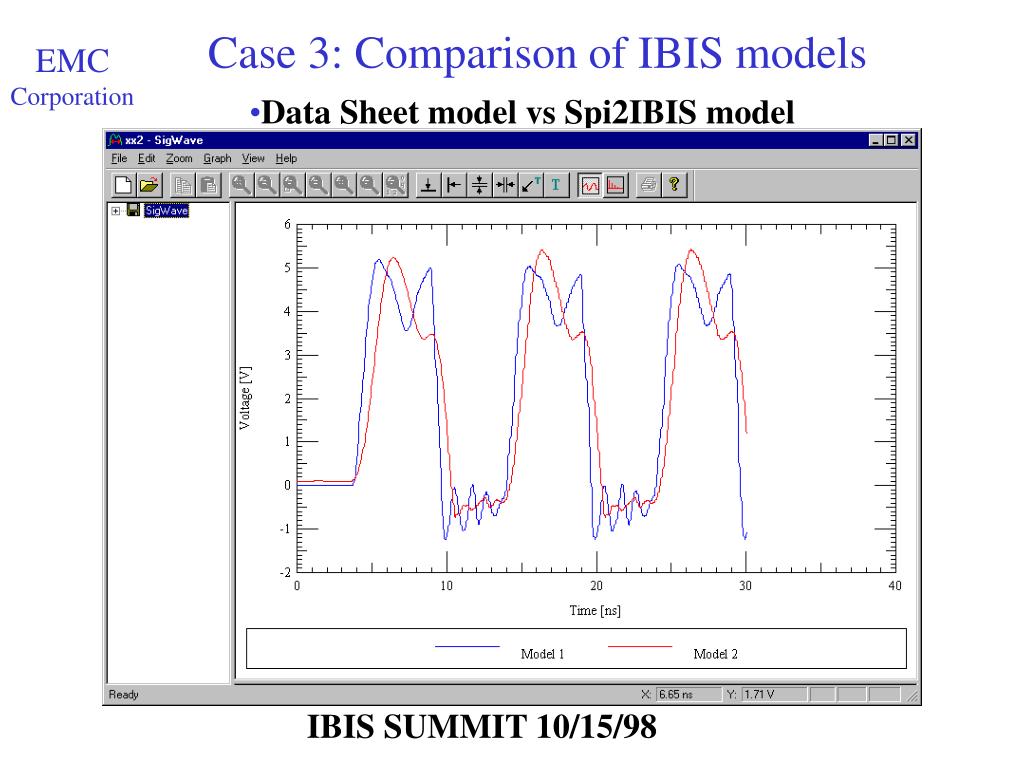Open the Graph menu
Screen dimensions: 1024x768
(x=217, y=158)
